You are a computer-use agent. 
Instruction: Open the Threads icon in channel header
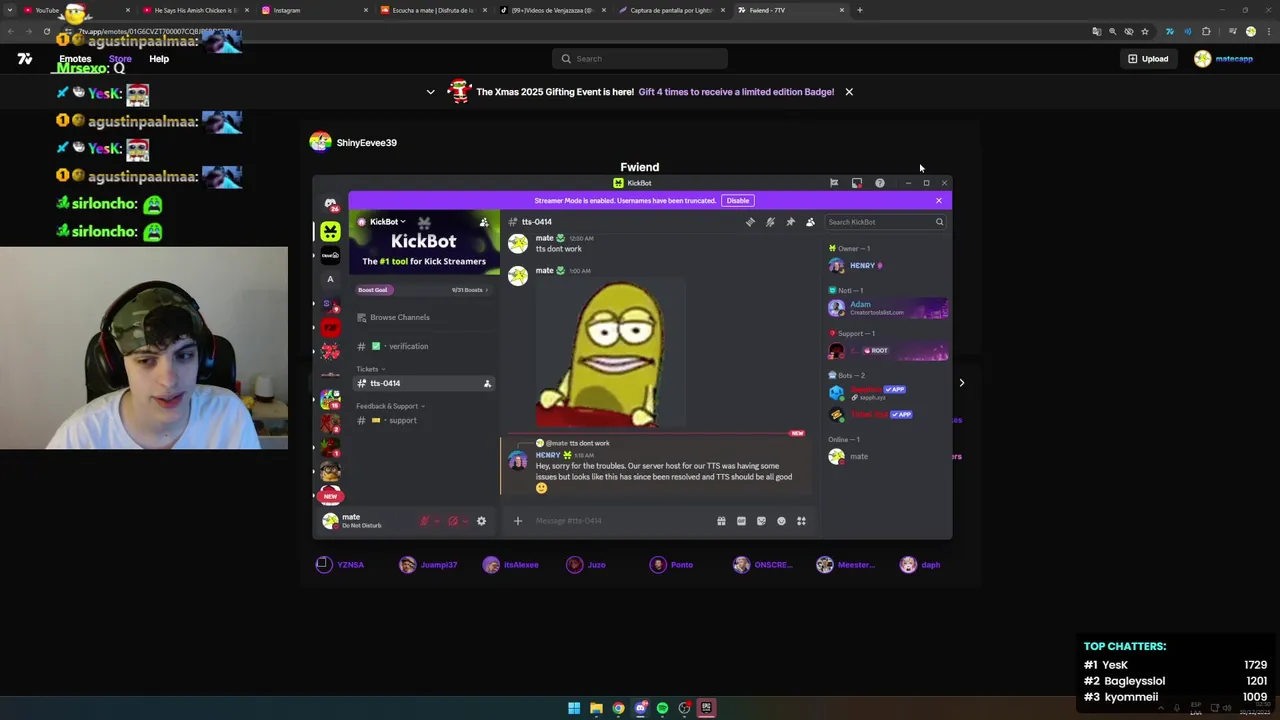(x=750, y=222)
